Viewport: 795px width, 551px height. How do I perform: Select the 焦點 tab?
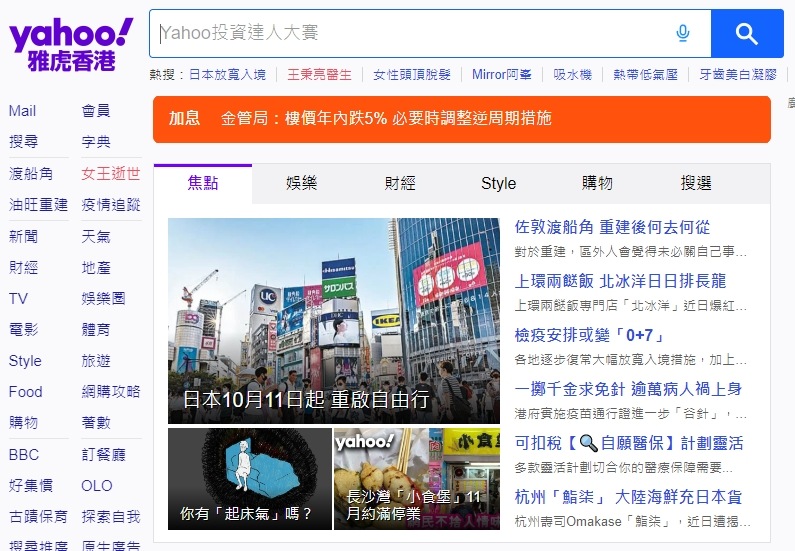coord(203,183)
